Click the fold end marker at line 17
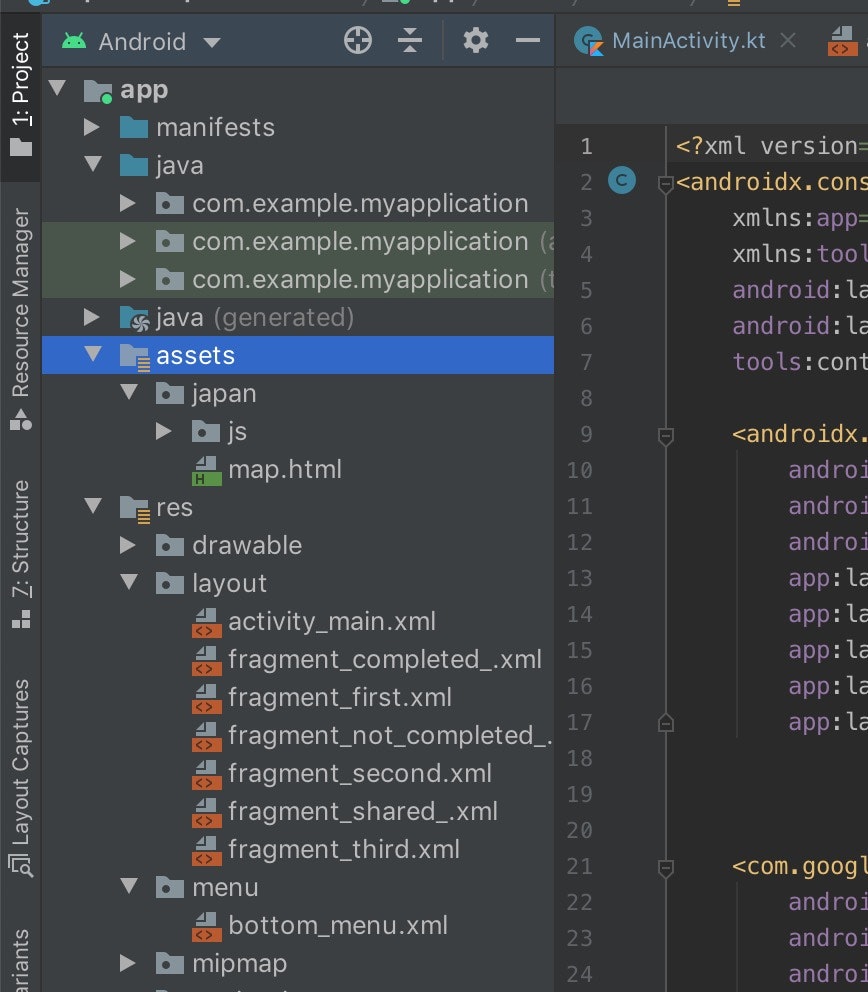This screenshot has width=868, height=992. click(x=666, y=722)
